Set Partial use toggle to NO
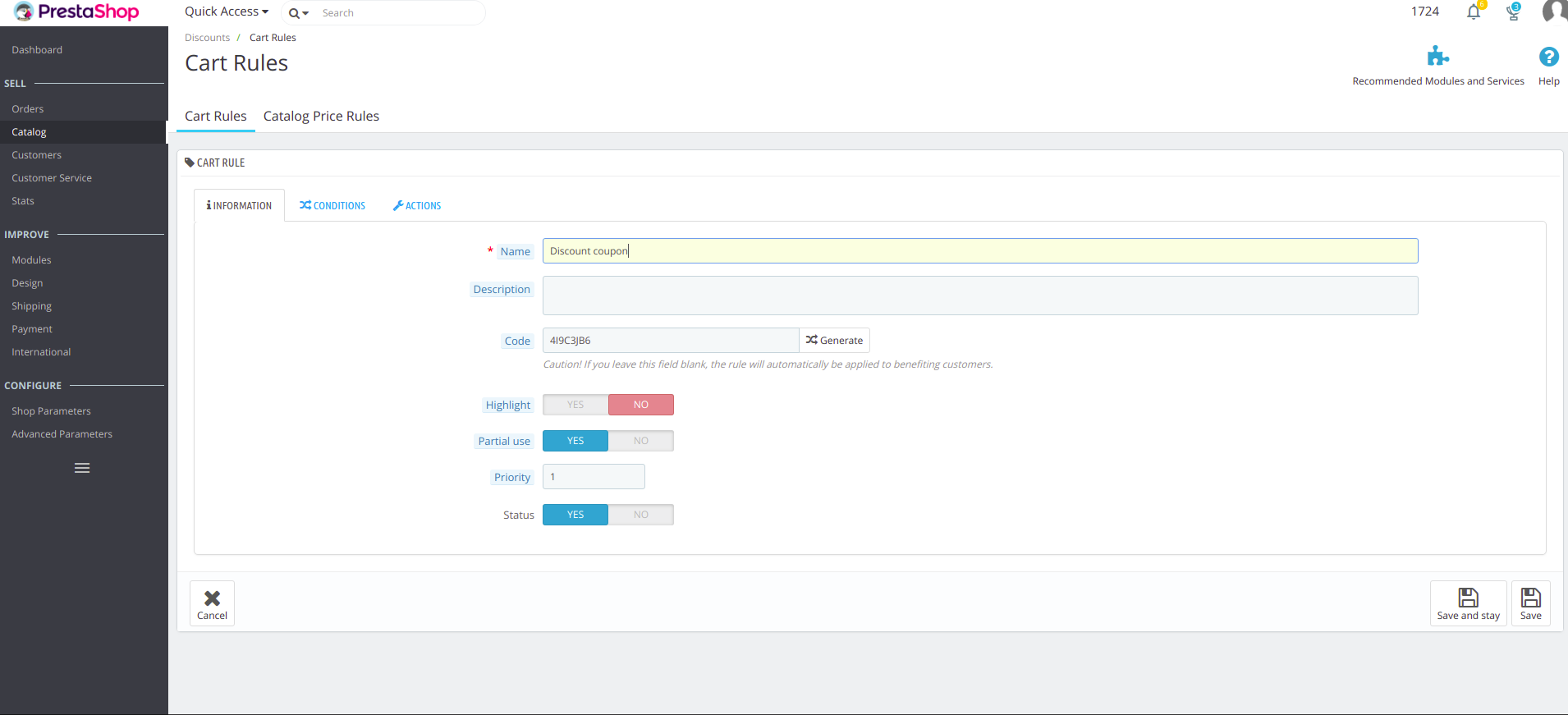Image resolution: width=1568 pixels, height=715 pixels. click(640, 441)
